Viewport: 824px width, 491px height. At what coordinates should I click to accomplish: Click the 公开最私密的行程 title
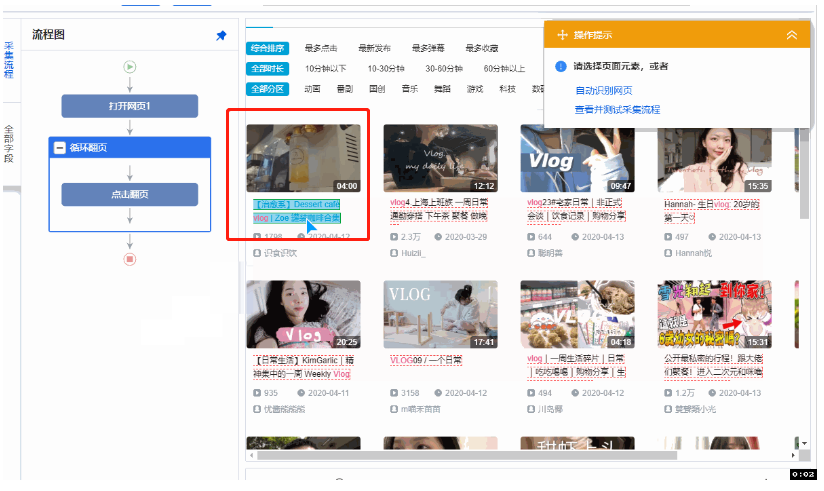[x=713, y=365]
